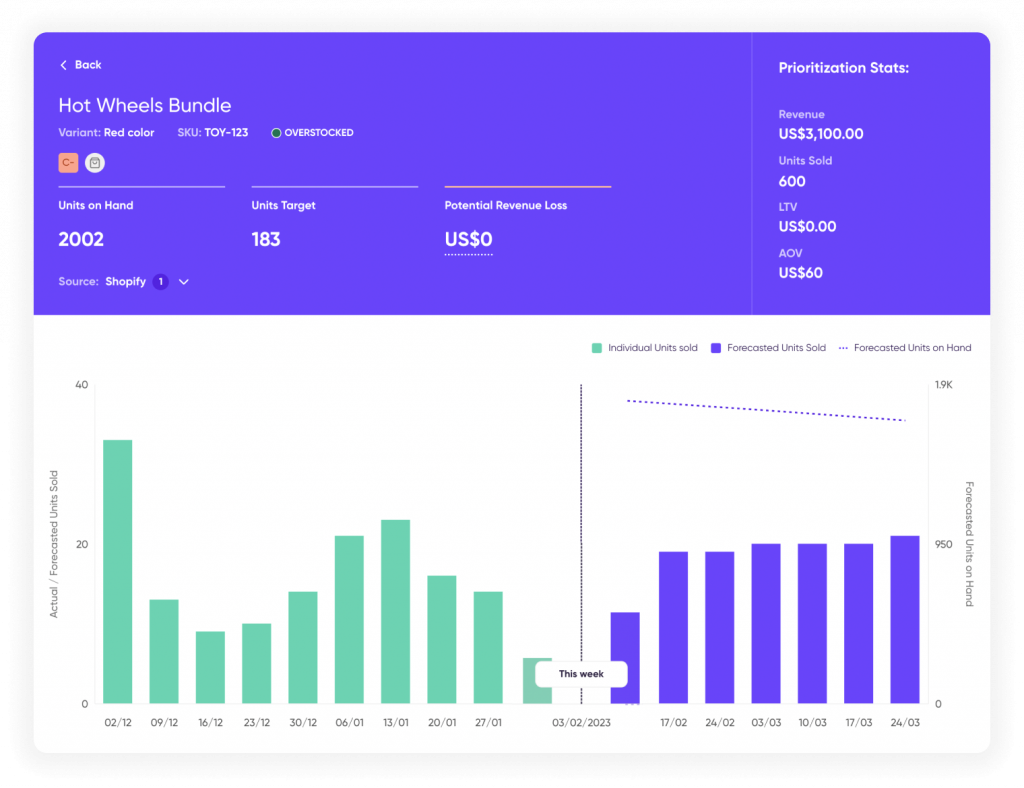Click the This week tooltip marker
The image size is (1024, 788).
[x=581, y=674]
